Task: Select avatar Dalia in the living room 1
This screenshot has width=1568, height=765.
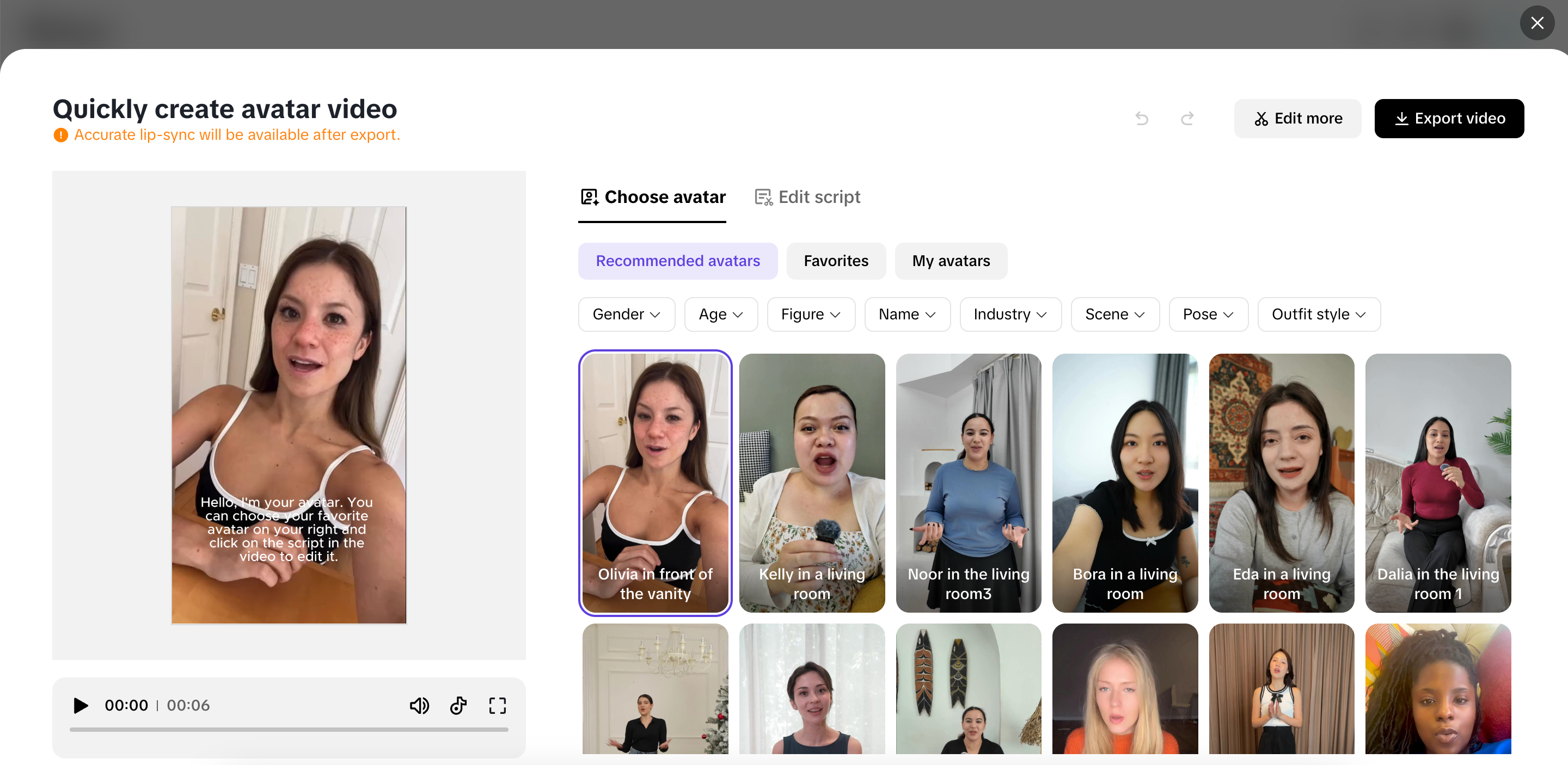Action: (x=1438, y=483)
